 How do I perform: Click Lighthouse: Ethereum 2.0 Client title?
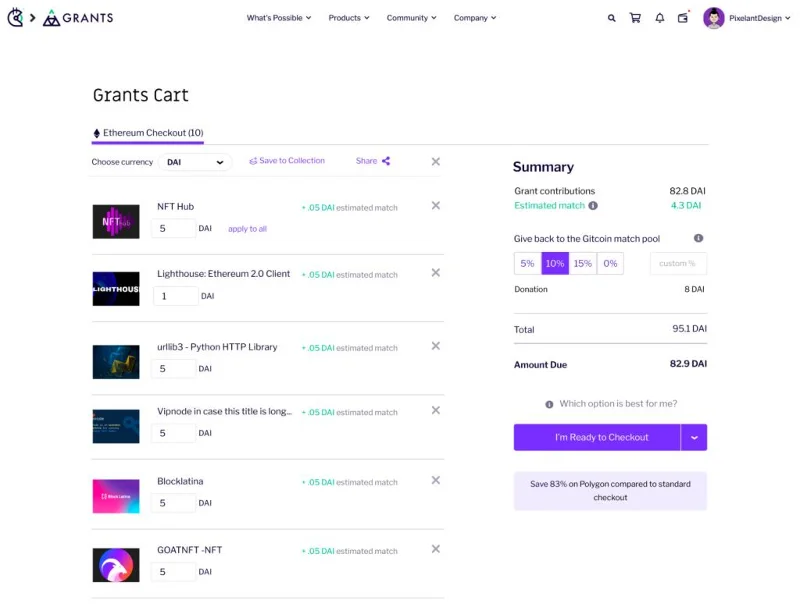click(x=223, y=274)
